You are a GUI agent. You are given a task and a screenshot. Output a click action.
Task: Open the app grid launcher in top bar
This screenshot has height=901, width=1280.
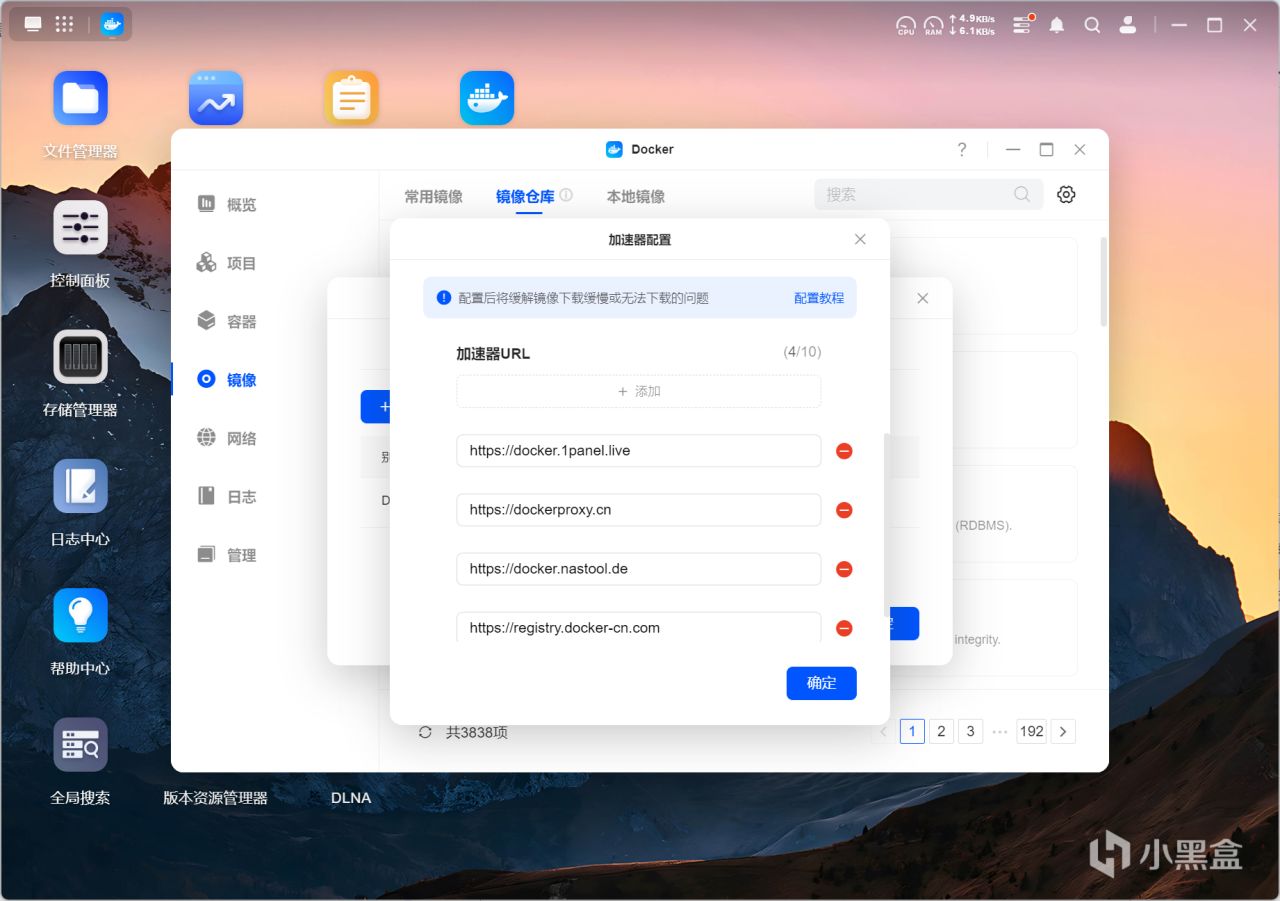coord(63,24)
